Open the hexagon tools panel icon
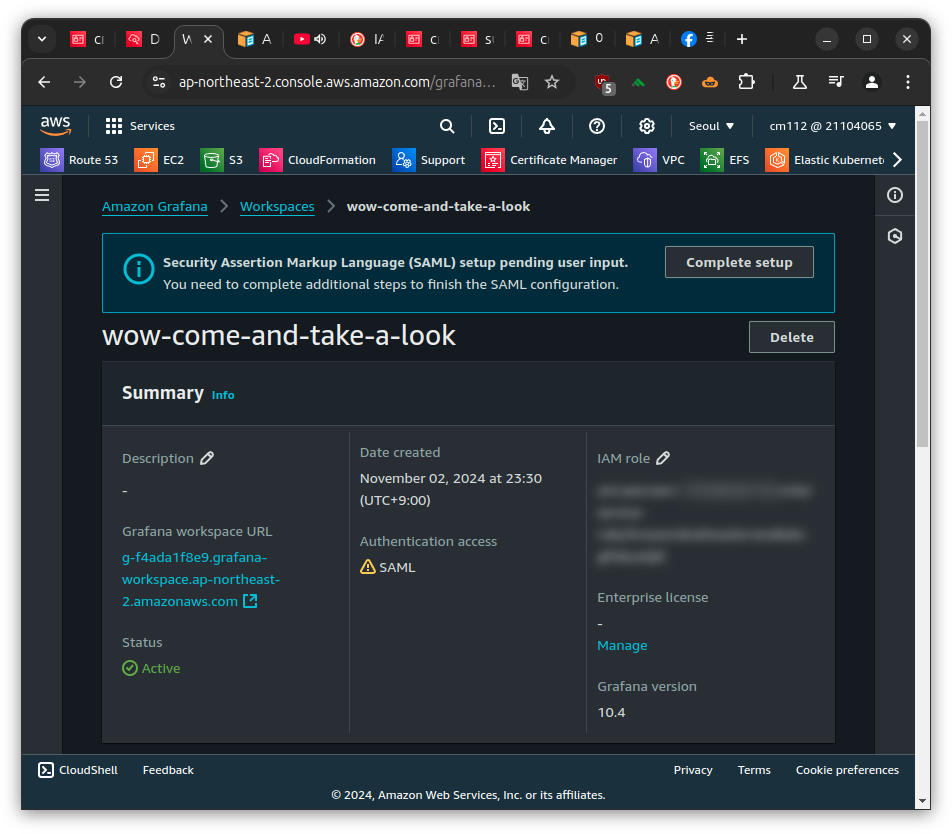 point(895,236)
